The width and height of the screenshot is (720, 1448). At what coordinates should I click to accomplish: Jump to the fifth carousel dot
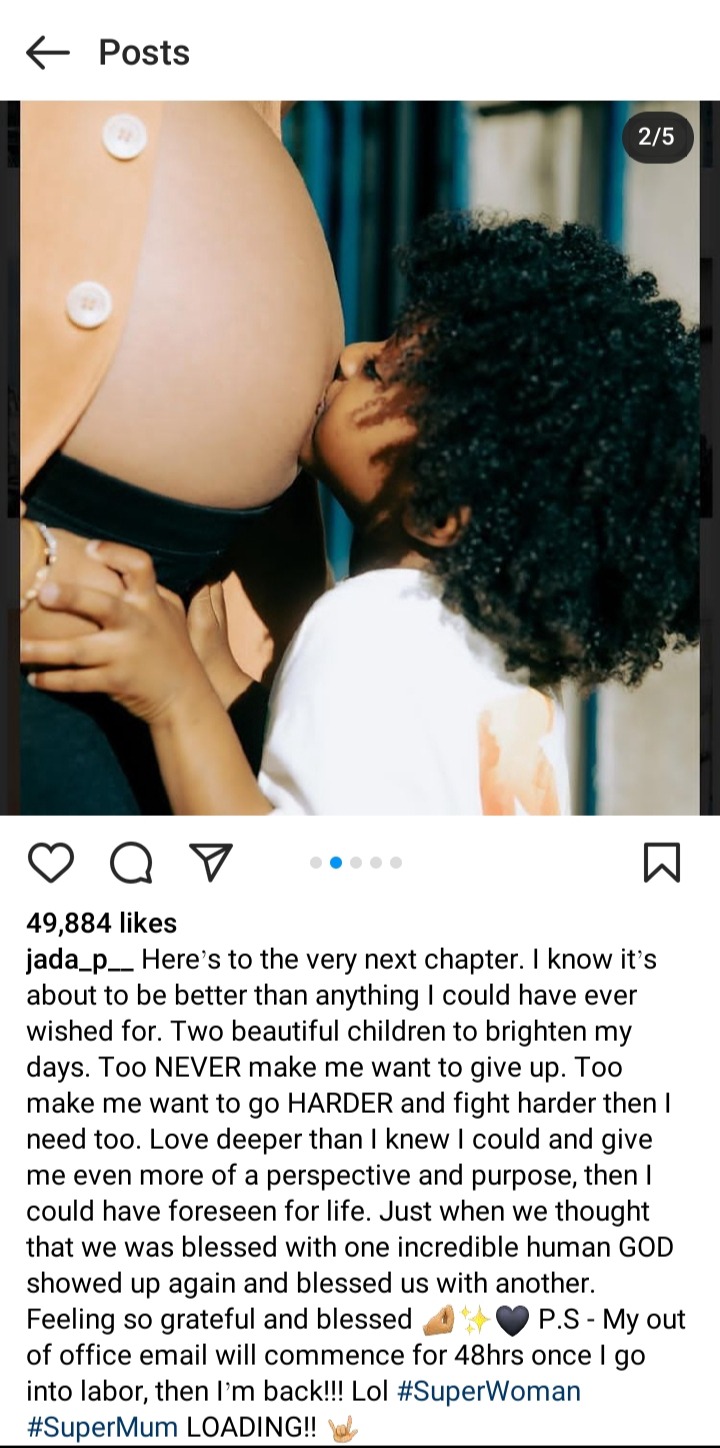396,862
